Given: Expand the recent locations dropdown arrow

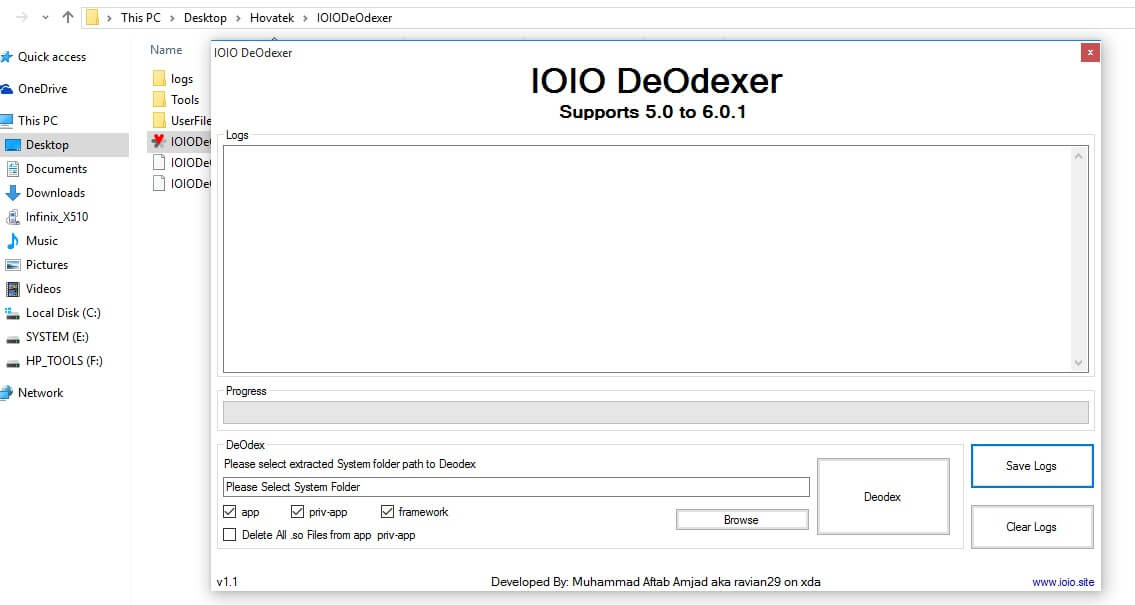Looking at the screenshot, I should tap(45, 17).
